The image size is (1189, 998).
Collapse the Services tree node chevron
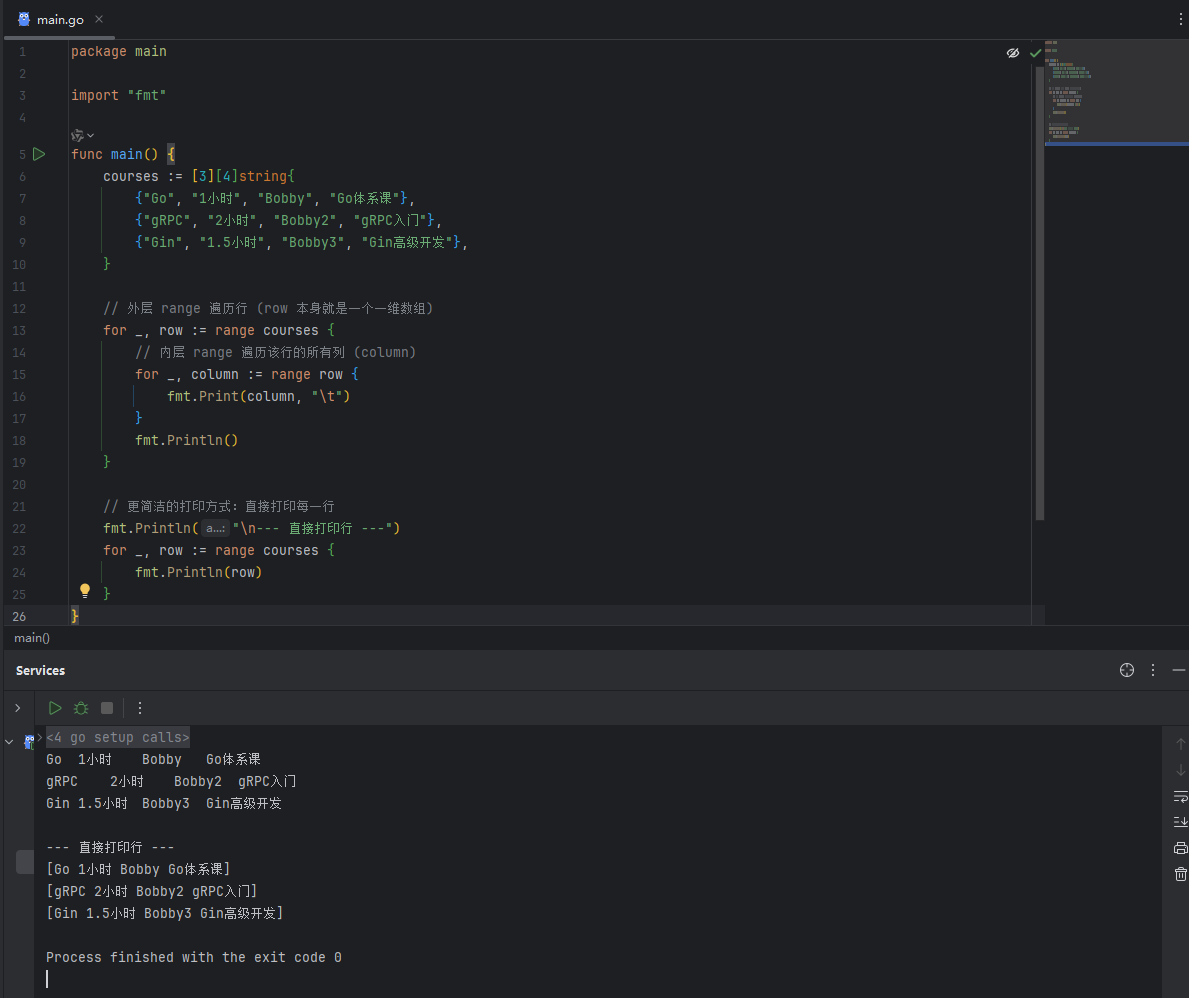click(x=9, y=742)
